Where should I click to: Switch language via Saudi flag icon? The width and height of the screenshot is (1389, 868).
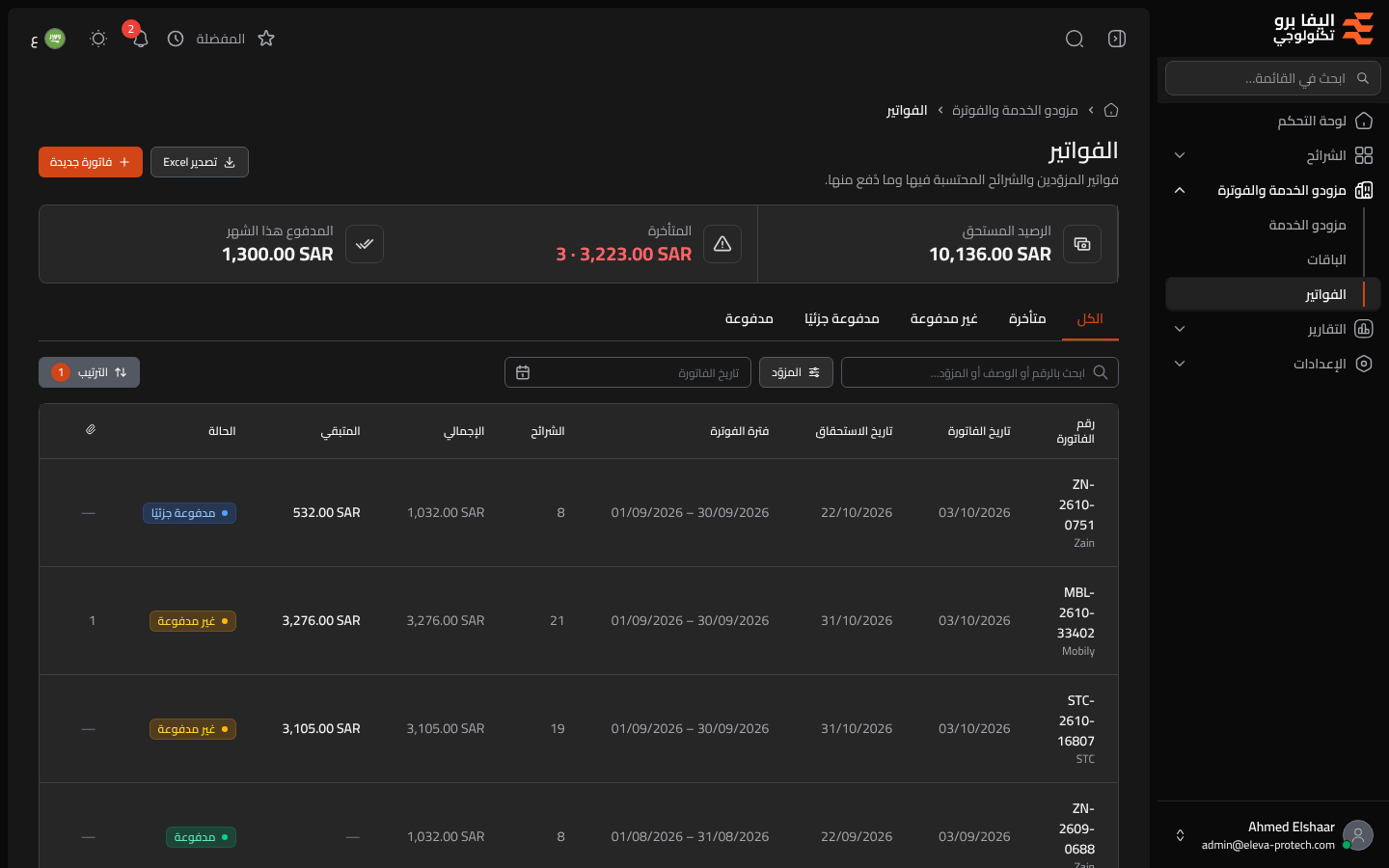click(x=55, y=39)
